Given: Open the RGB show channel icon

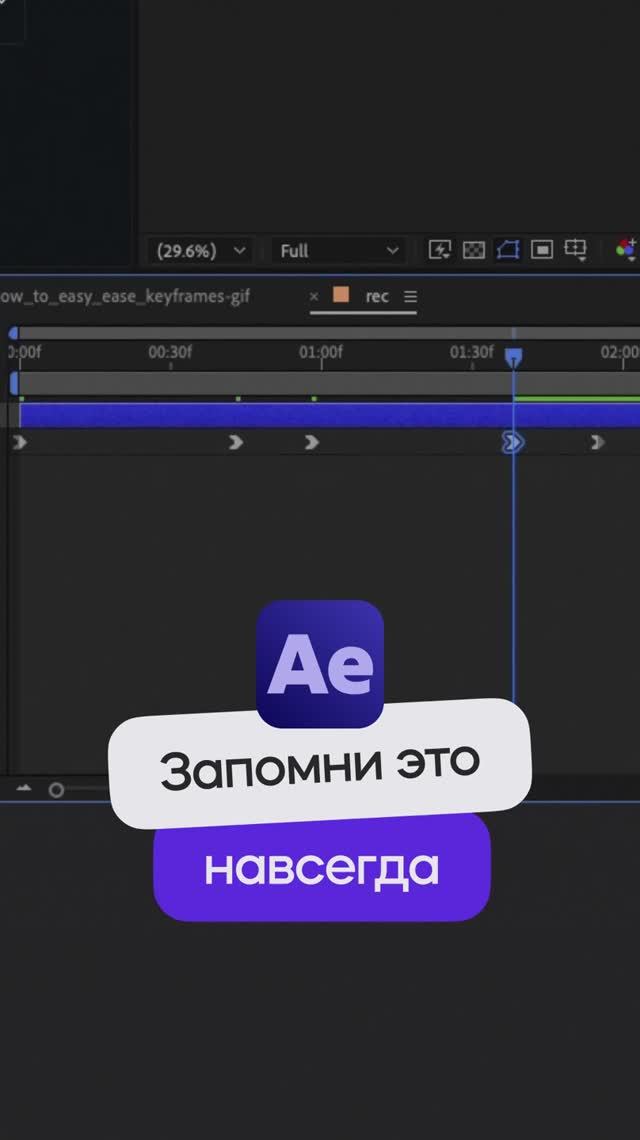Looking at the screenshot, I should pos(626,249).
